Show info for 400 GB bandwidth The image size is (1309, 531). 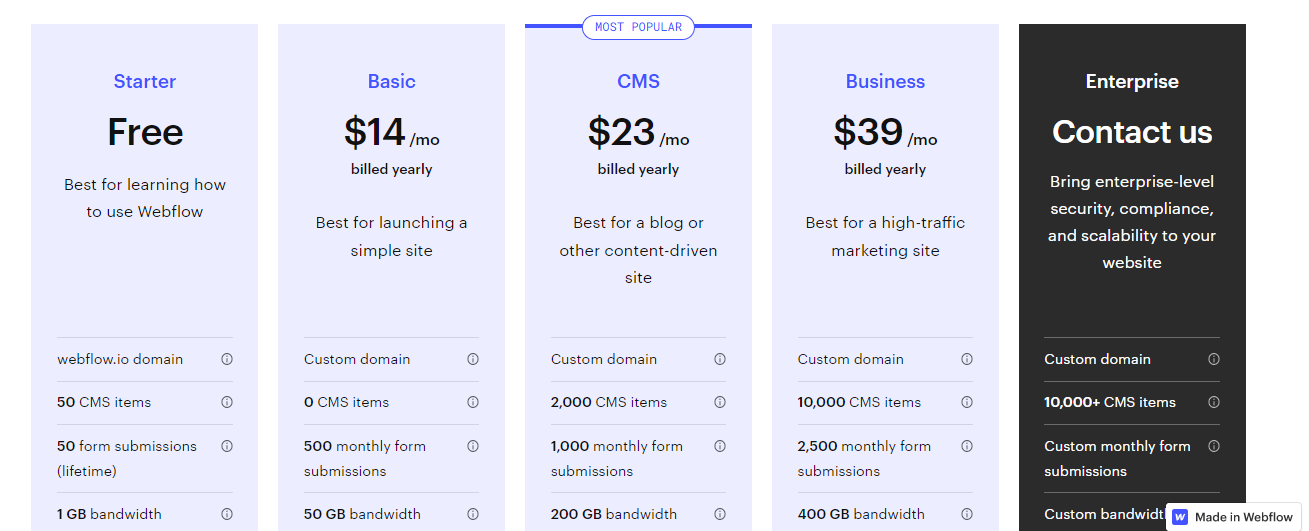(x=967, y=514)
